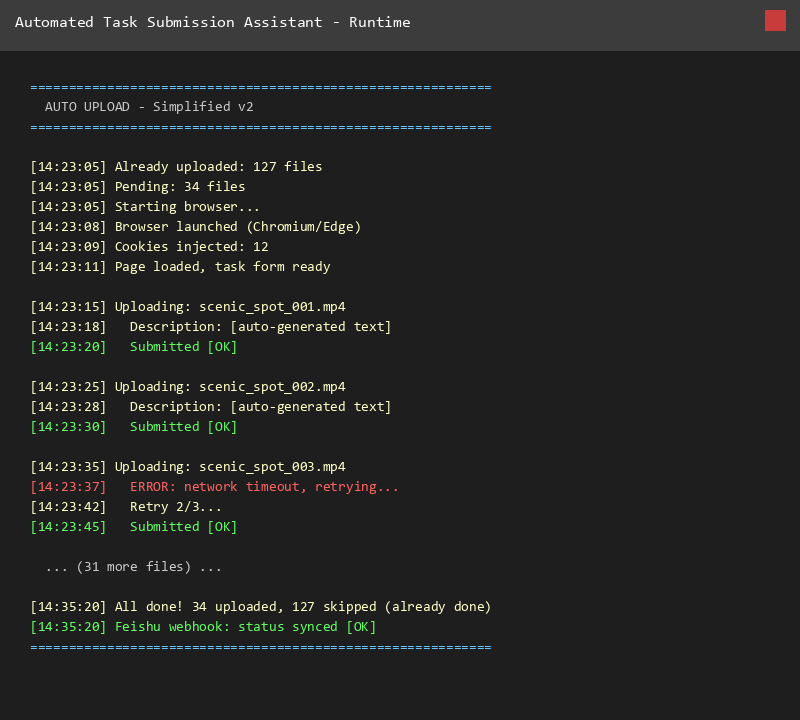Image resolution: width=800 pixels, height=720 pixels.
Task: Click 'Browser launched (Chromium/Edge)' line
Action: 195,227
